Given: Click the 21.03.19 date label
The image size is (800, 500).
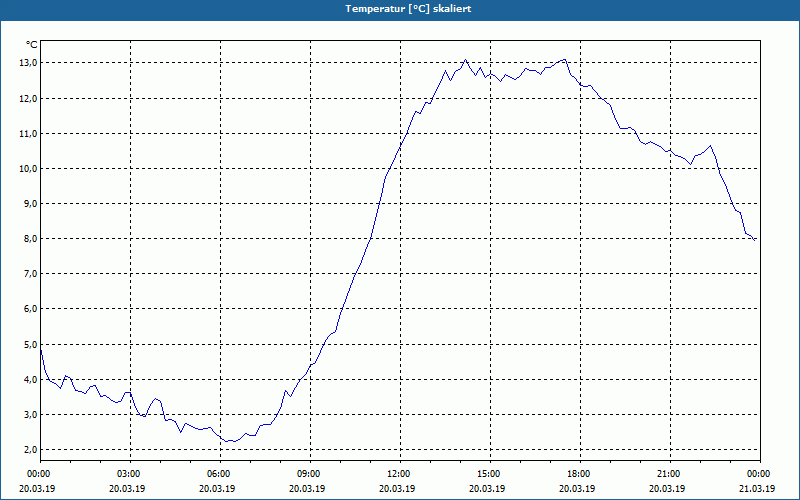Looking at the screenshot, I should (x=757, y=489).
